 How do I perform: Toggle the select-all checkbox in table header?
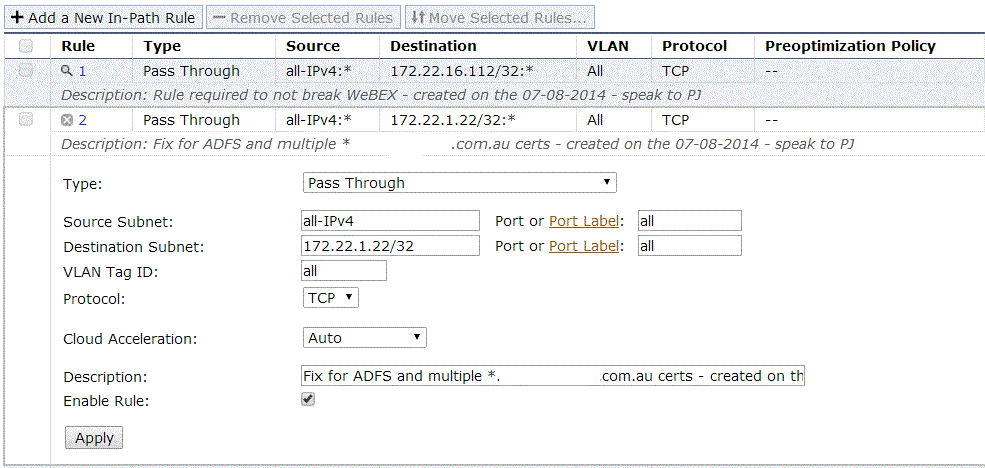click(26, 46)
